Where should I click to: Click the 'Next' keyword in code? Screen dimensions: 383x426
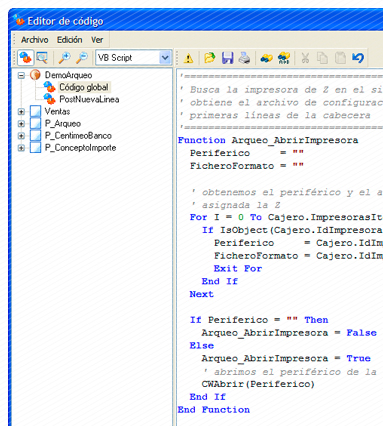[201, 294]
